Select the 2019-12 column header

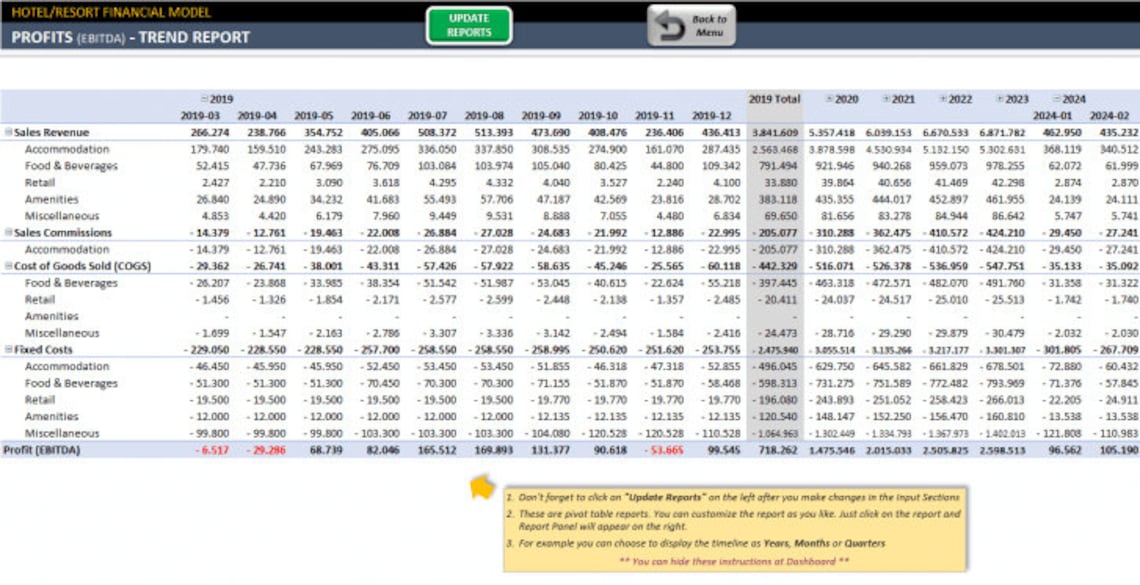712,116
